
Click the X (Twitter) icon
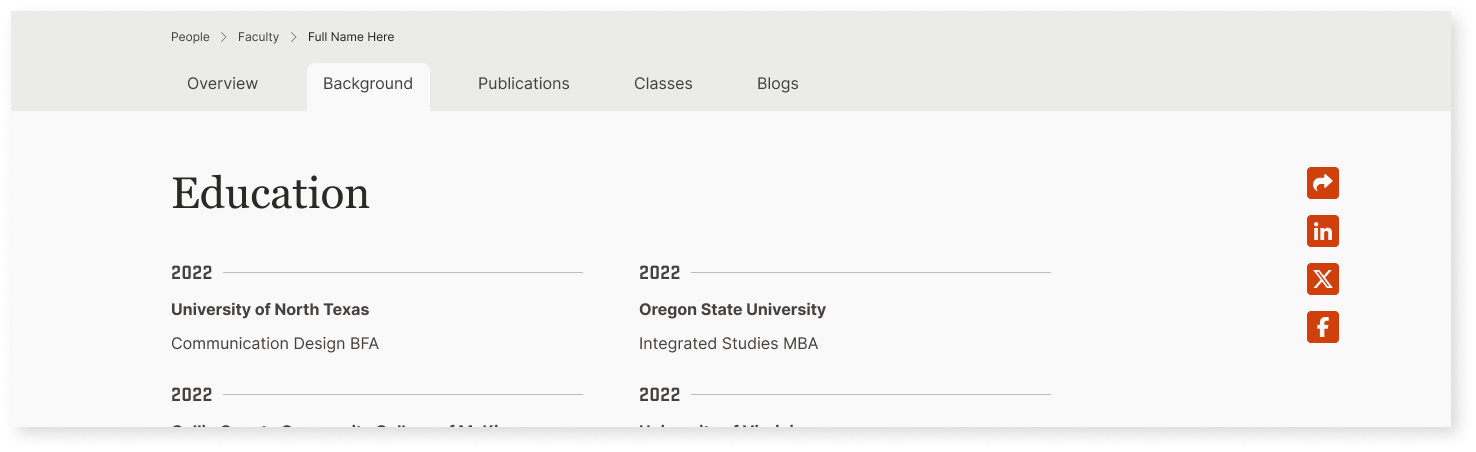[x=1322, y=279]
